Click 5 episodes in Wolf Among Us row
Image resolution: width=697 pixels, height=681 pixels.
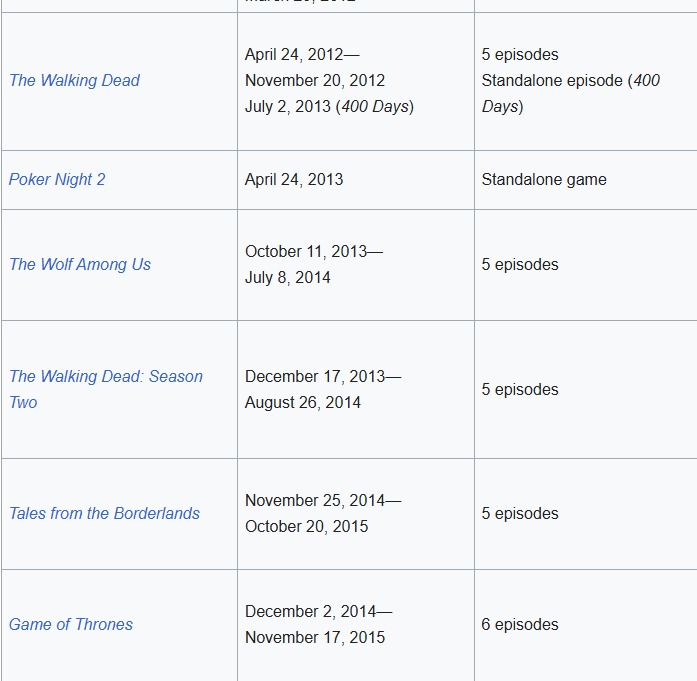tap(520, 264)
